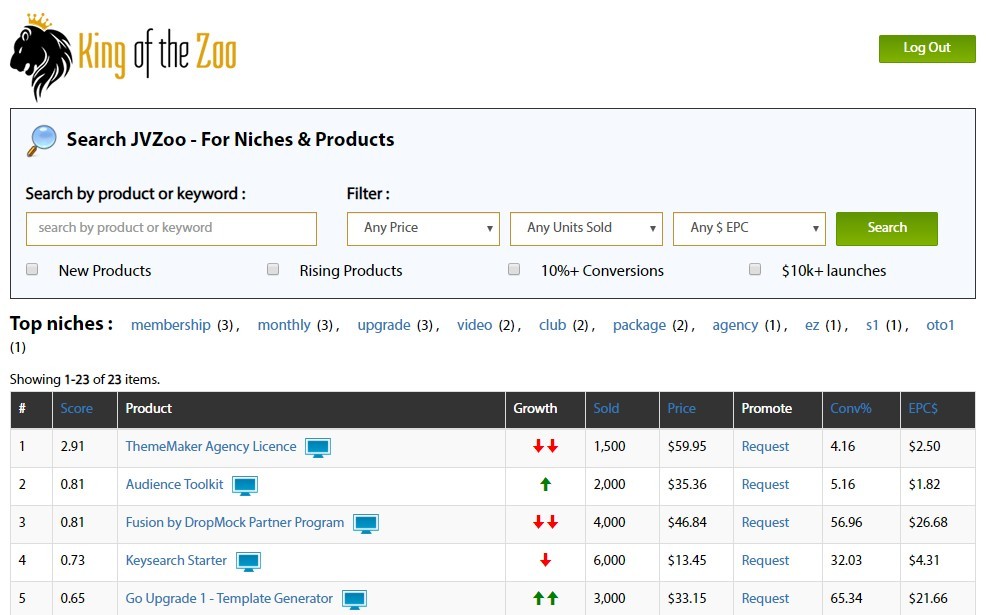The width and height of the screenshot is (986, 615).
Task: Click red down arrows for ThemeMaker row
Action: [x=545, y=446]
